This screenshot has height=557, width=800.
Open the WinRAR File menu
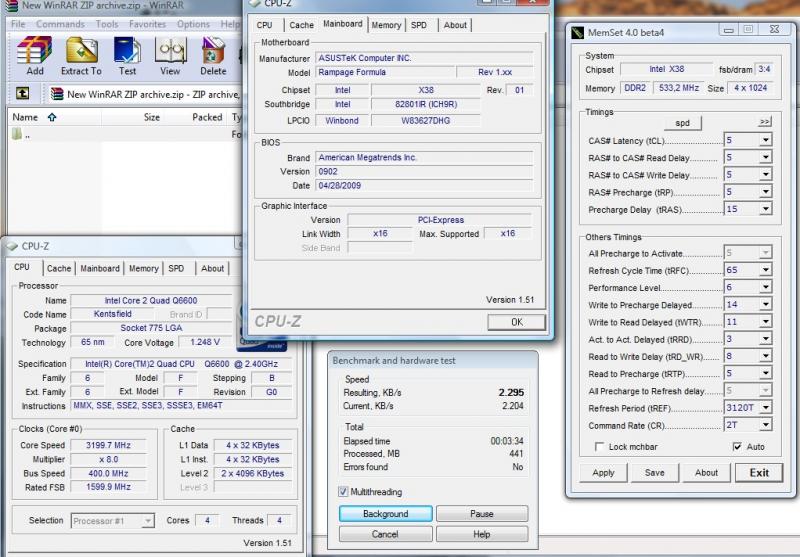pyautogui.click(x=18, y=24)
